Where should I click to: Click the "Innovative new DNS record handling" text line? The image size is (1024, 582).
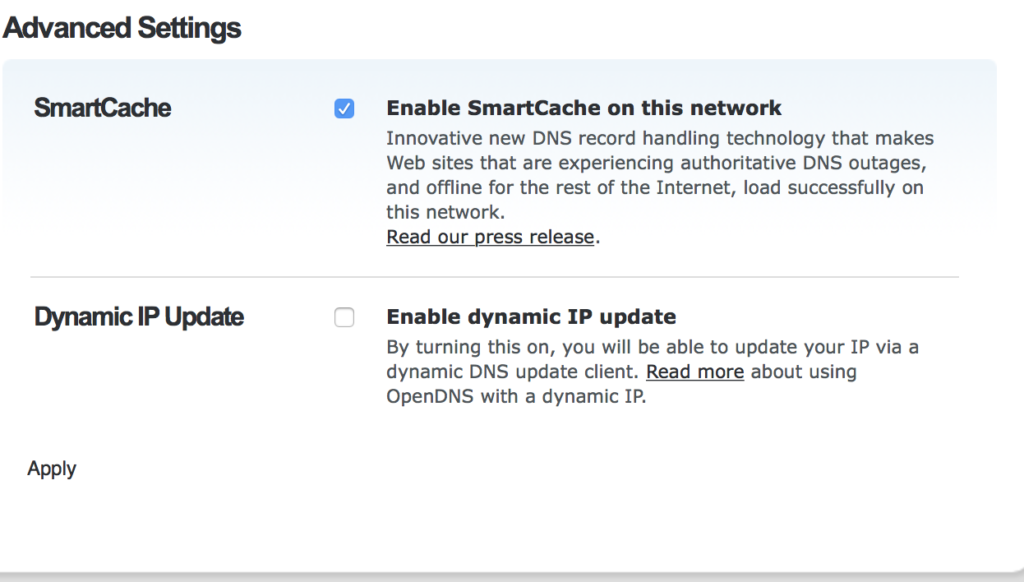tap(659, 138)
